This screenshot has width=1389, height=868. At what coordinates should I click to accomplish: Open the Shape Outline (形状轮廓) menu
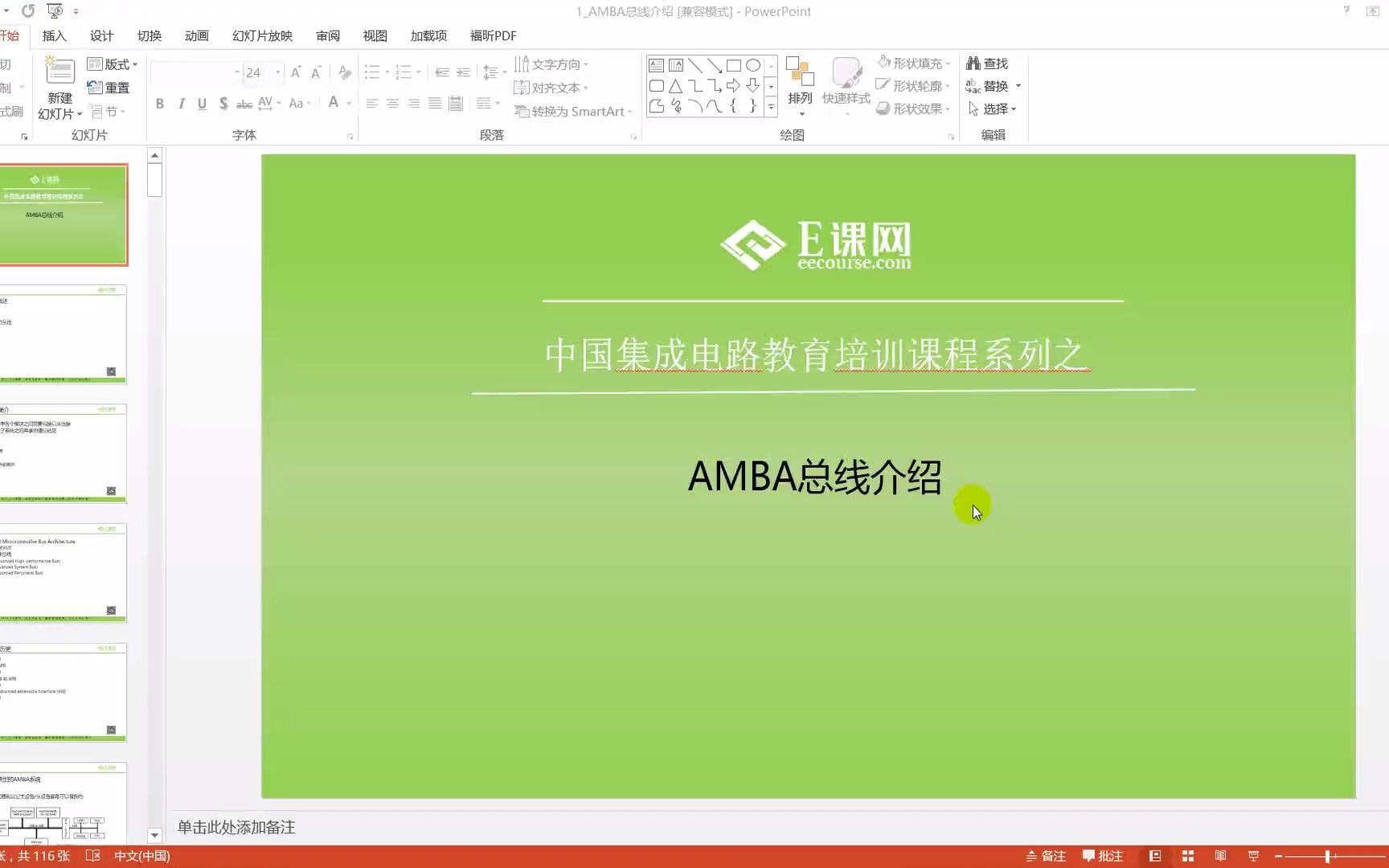tap(914, 86)
